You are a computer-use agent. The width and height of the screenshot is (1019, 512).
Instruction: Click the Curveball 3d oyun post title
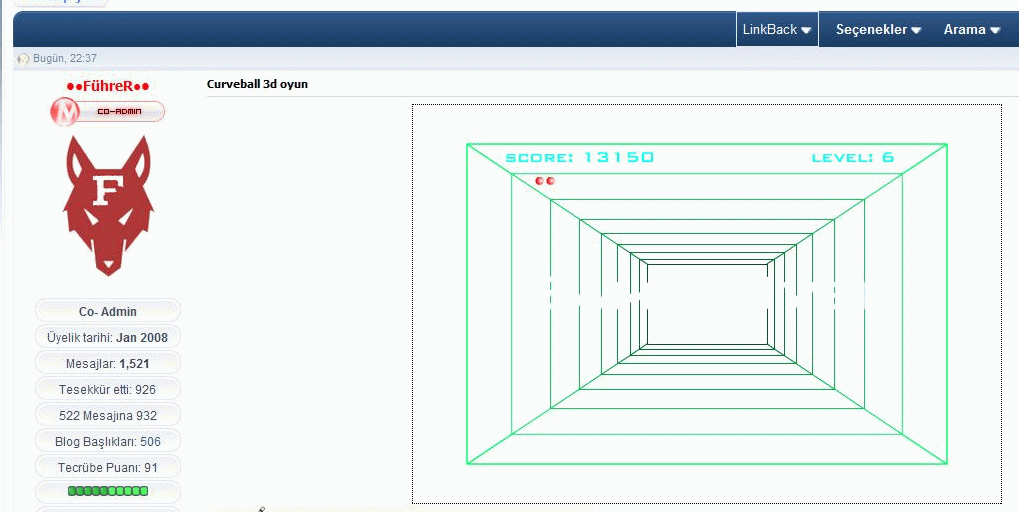(x=257, y=84)
